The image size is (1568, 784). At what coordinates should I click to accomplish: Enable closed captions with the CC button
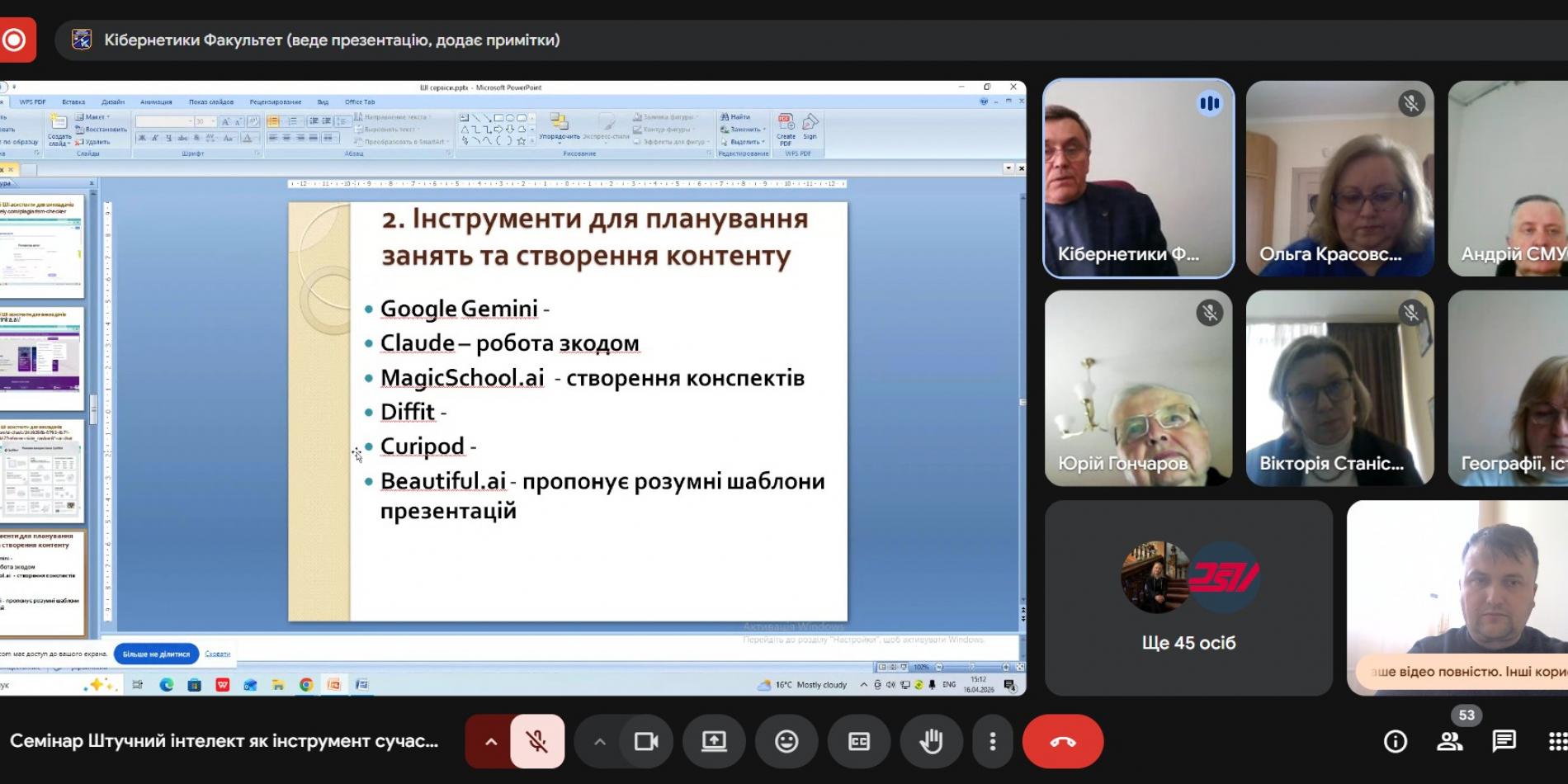click(858, 741)
